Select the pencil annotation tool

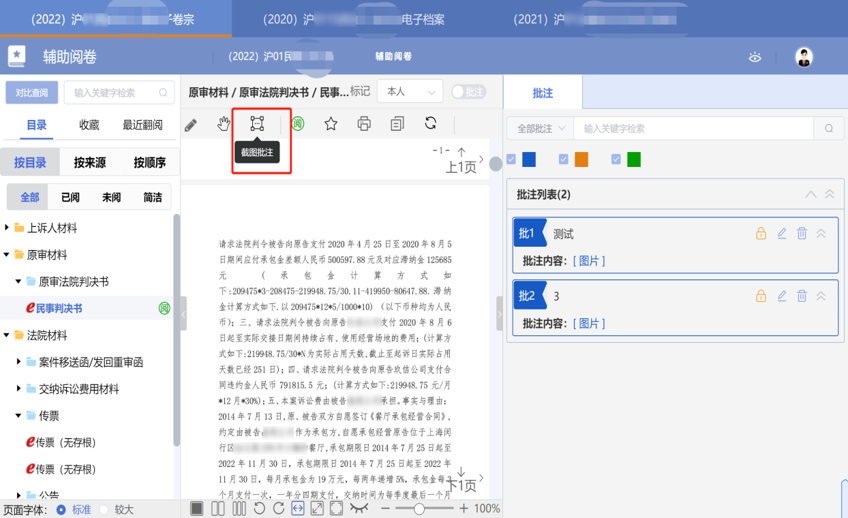click(x=190, y=125)
